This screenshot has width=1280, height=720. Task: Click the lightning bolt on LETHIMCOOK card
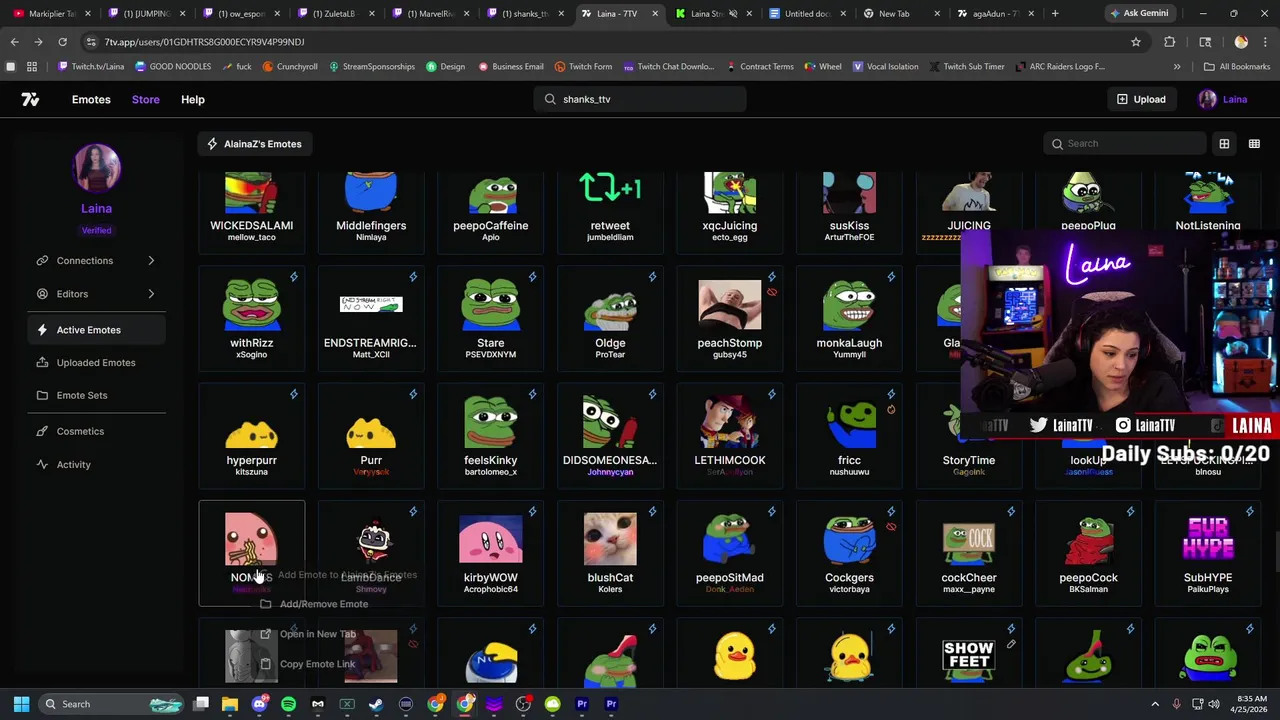(772, 394)
